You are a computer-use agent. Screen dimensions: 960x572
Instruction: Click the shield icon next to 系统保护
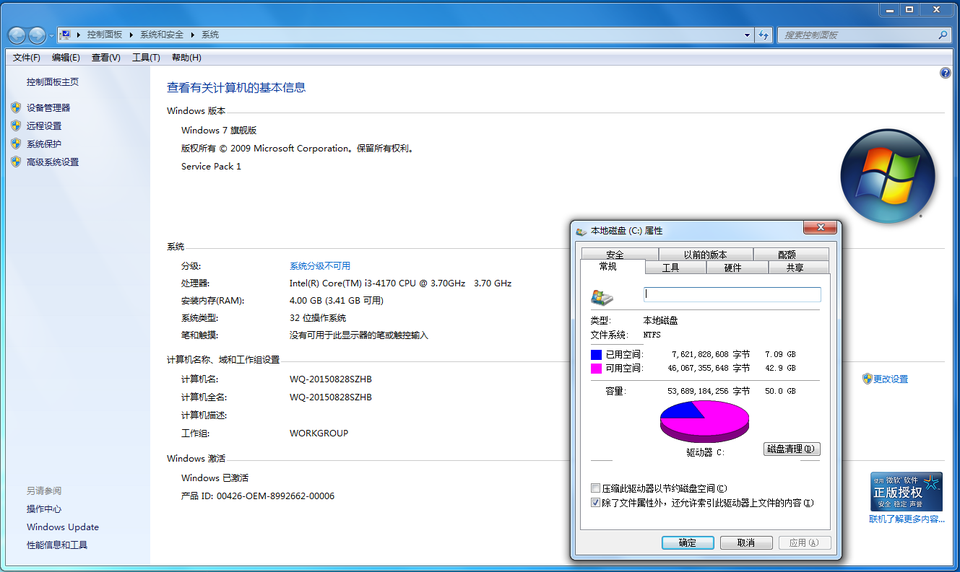click(x=16, y=143)
